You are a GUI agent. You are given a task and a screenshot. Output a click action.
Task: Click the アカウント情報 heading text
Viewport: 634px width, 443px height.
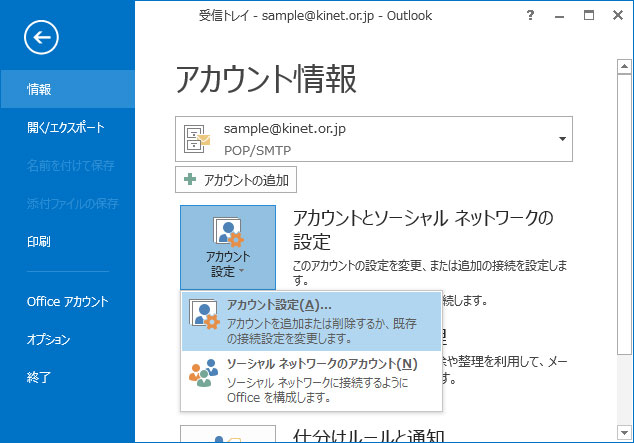(x=266, y=79)
